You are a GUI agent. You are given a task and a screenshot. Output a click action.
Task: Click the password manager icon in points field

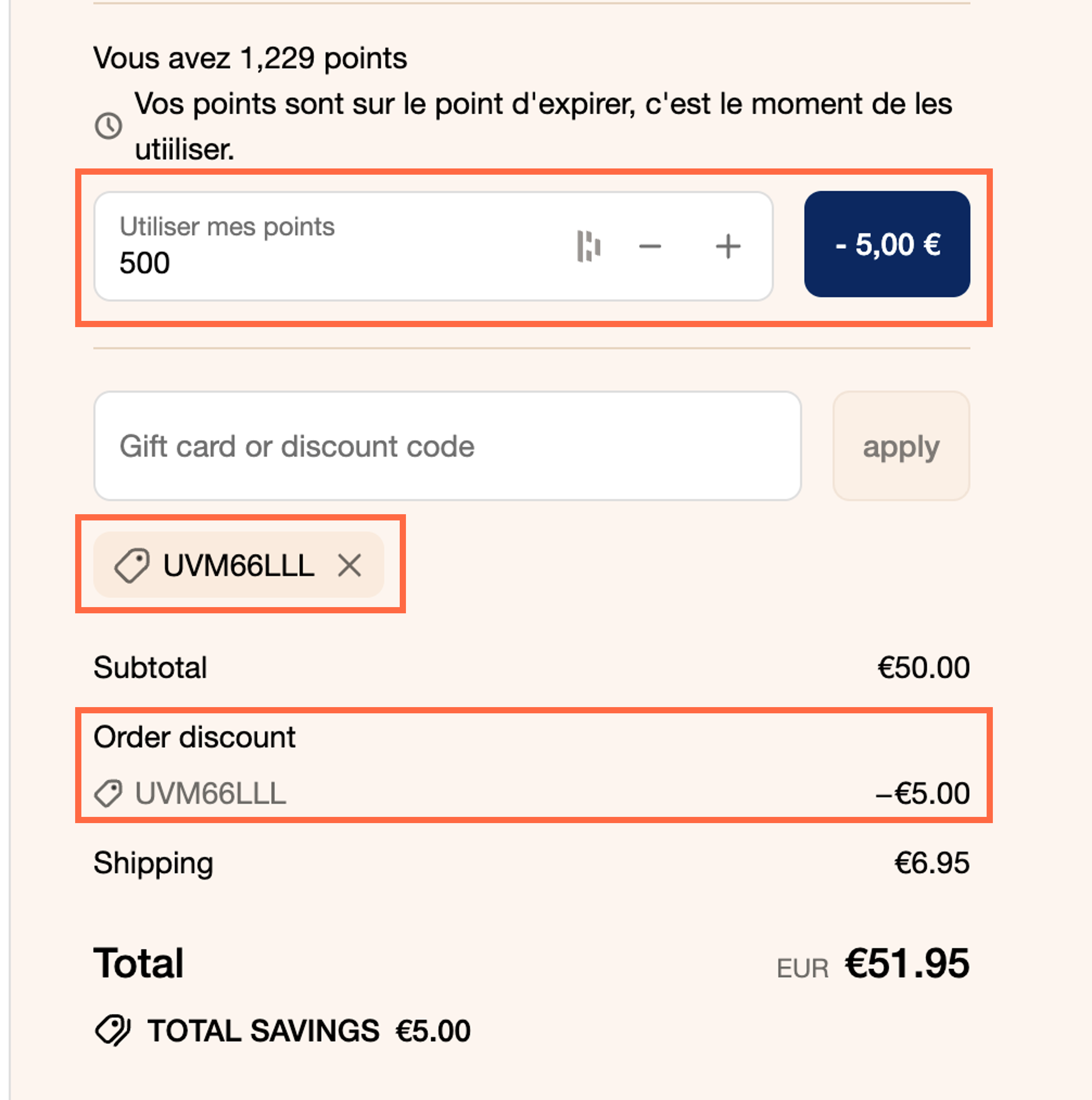click(588, 247)
